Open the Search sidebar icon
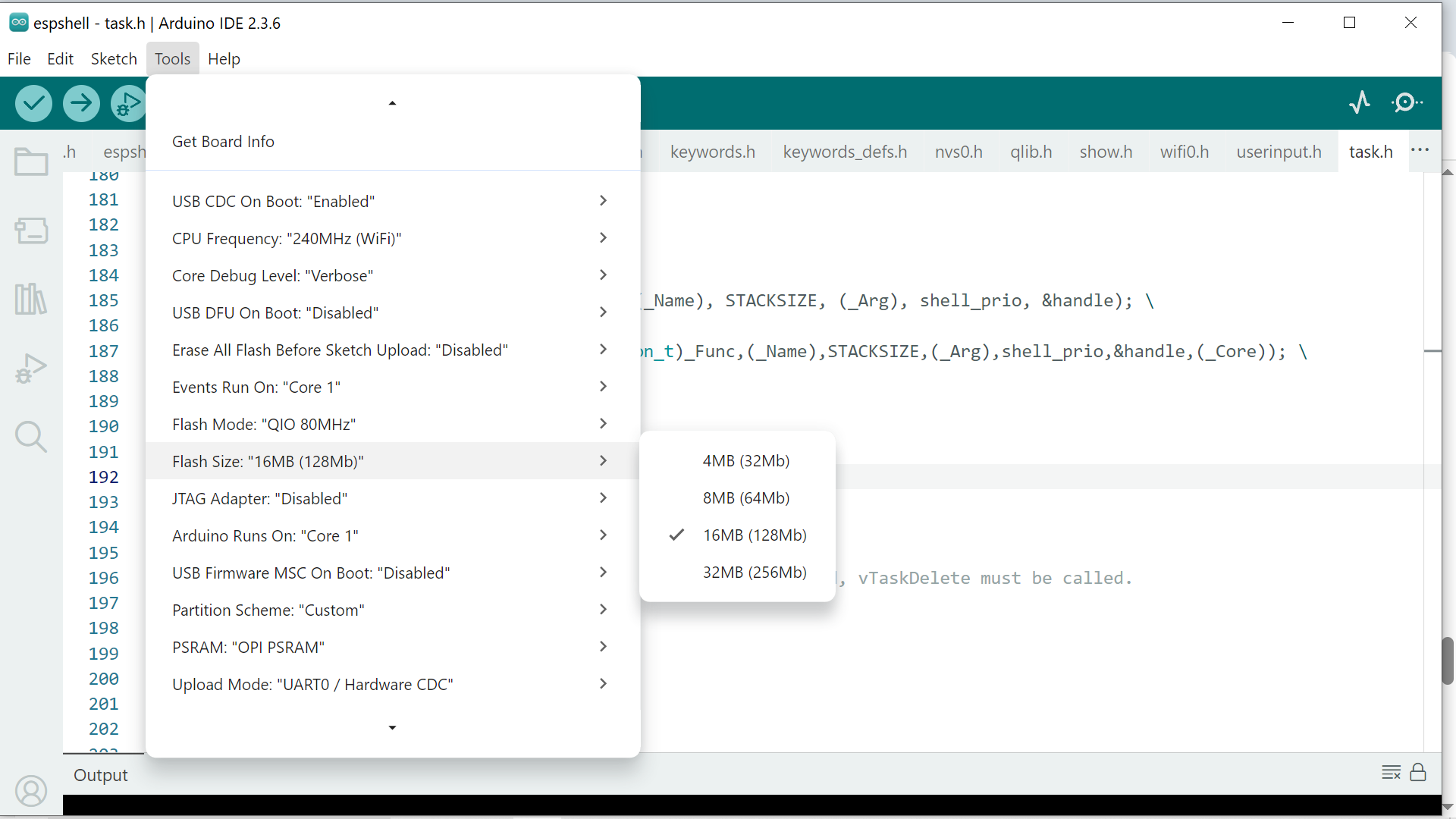This screenshot has width=1456, height=819. click(31, 437)
